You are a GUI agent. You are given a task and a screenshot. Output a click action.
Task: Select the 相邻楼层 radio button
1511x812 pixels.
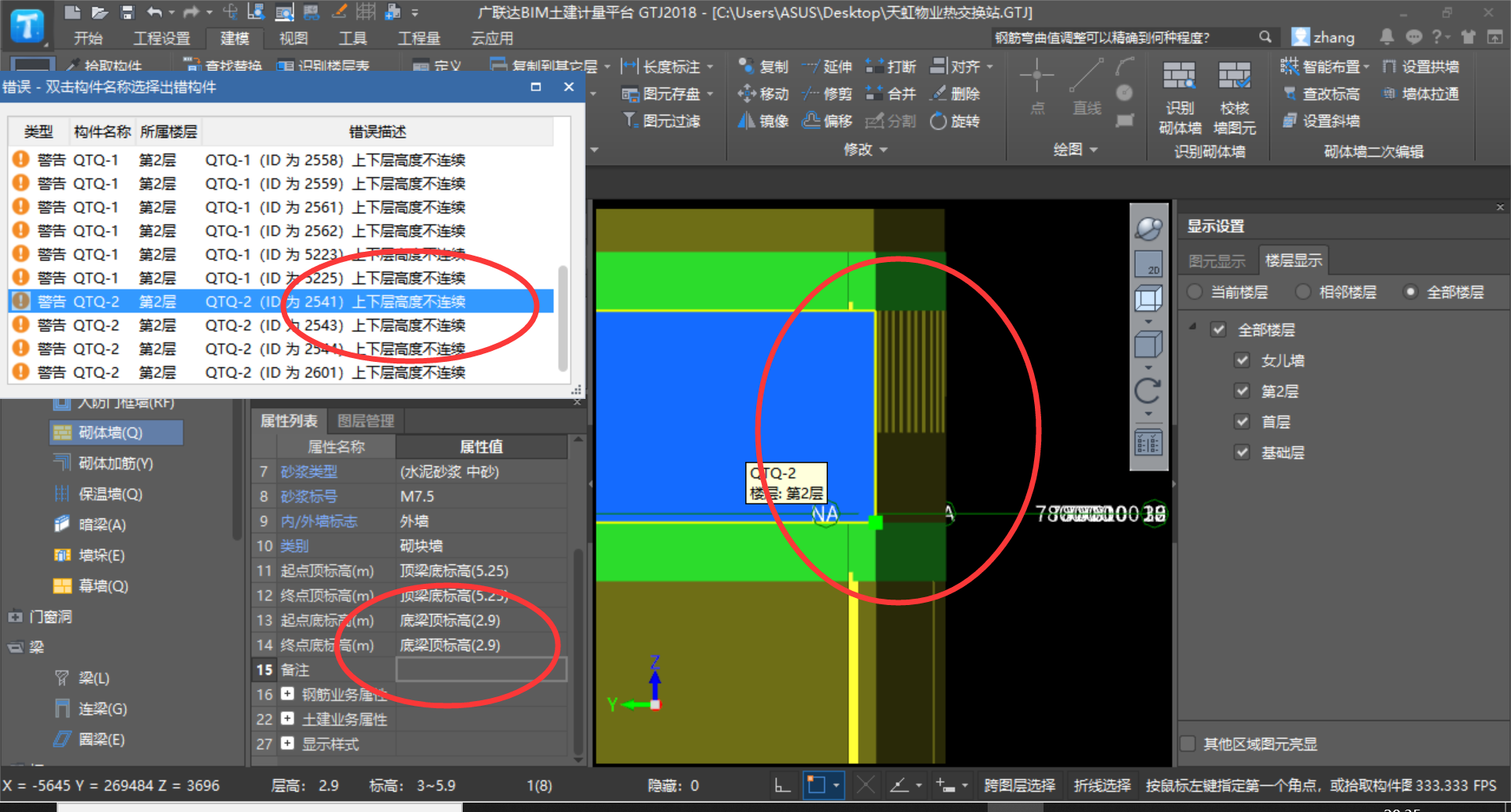point(1303,292)
